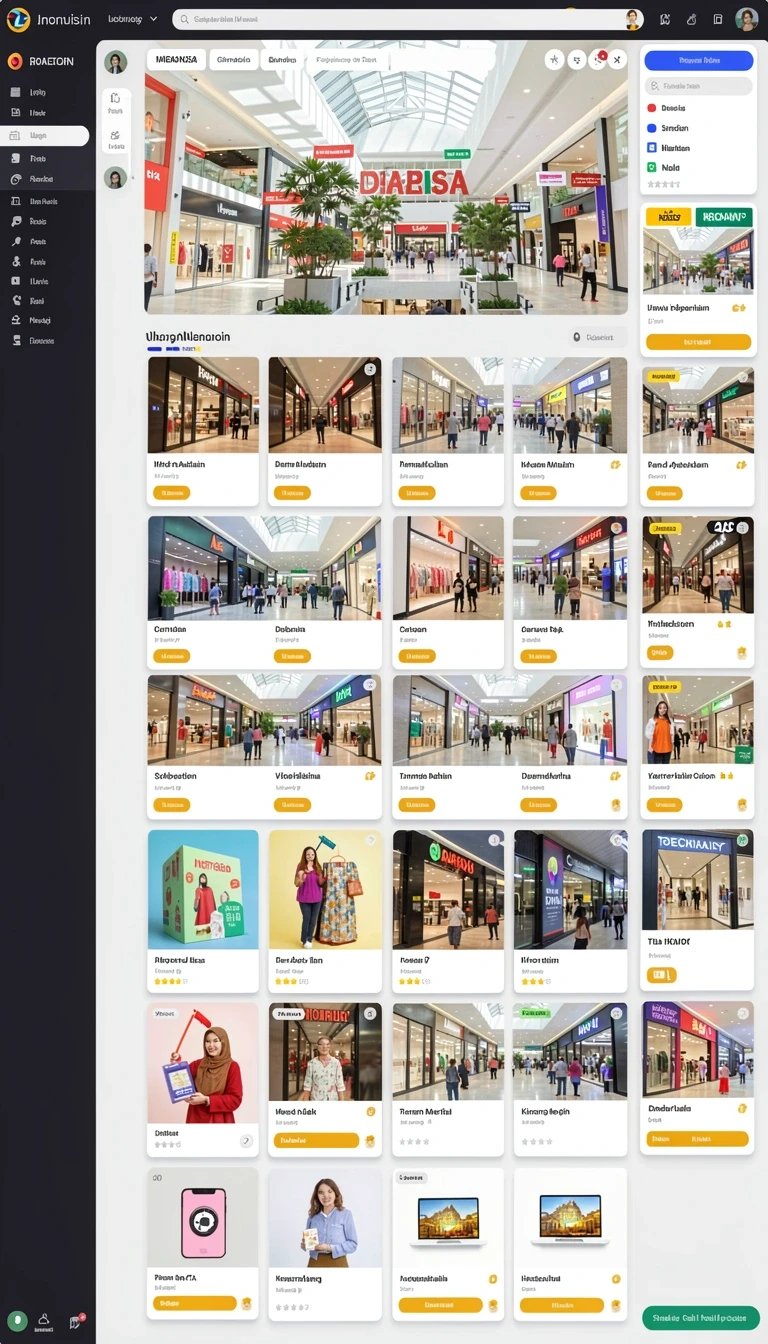This screenshot has width=768, height=1344.
Task: Open the woman in orange shirt card image
Action: [x=698, y=721]
